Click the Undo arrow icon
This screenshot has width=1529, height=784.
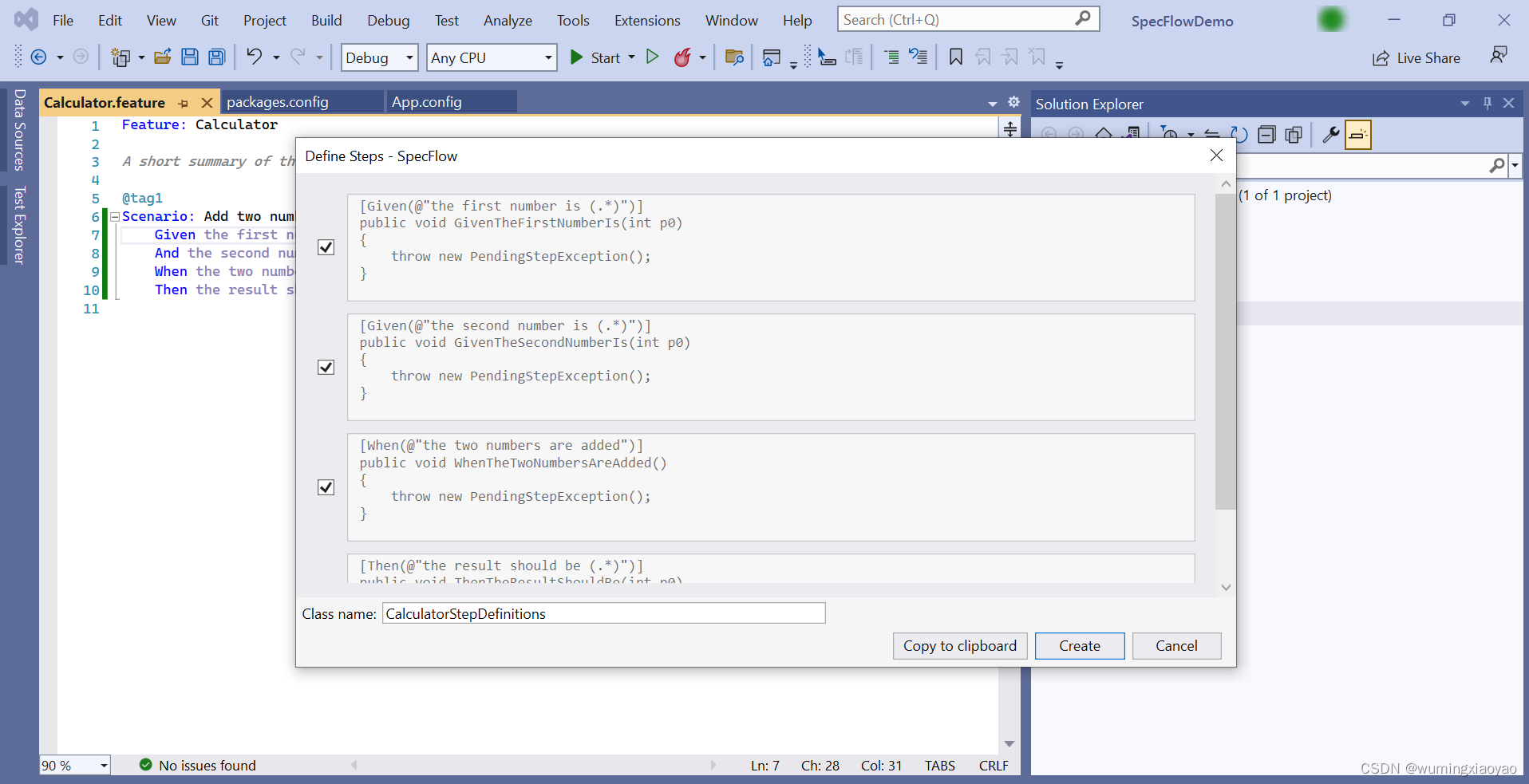click(x=254, y=57)
